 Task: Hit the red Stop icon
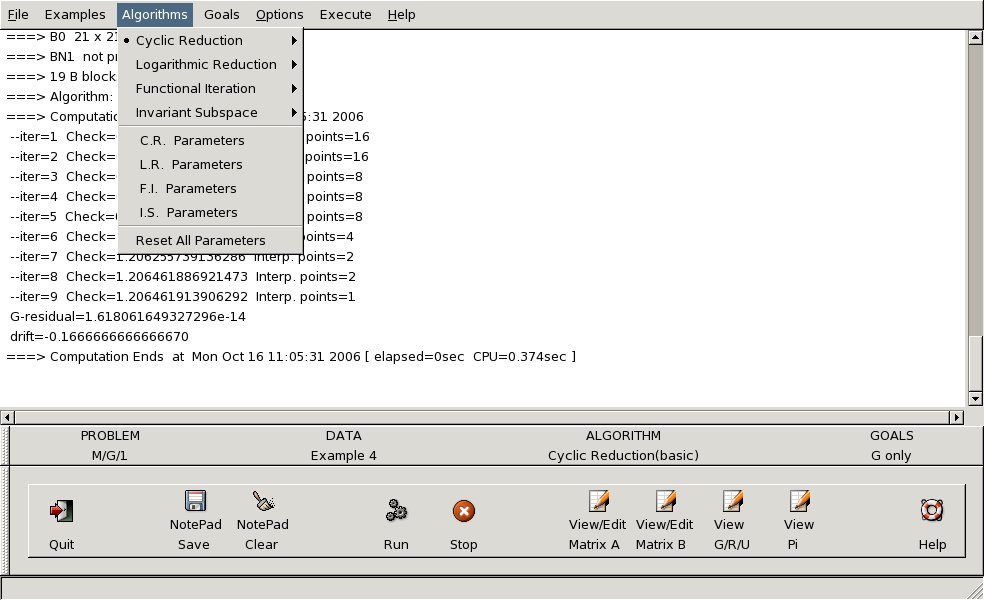tap(463, 511)
